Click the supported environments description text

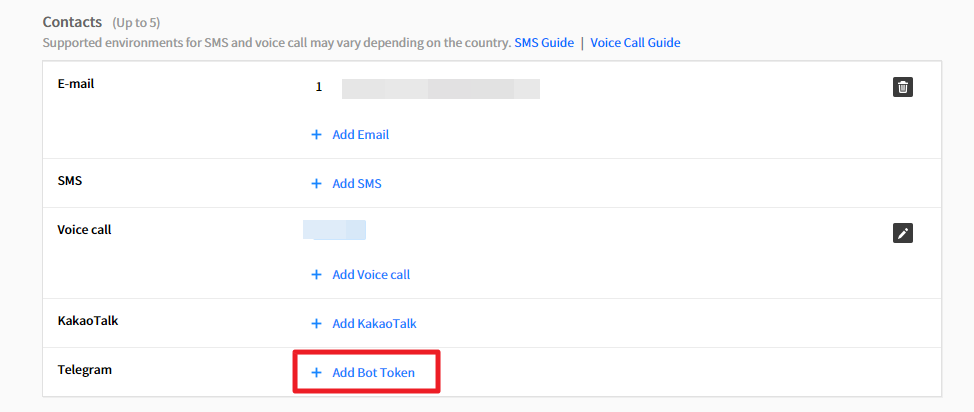click(x=276, y=43)
